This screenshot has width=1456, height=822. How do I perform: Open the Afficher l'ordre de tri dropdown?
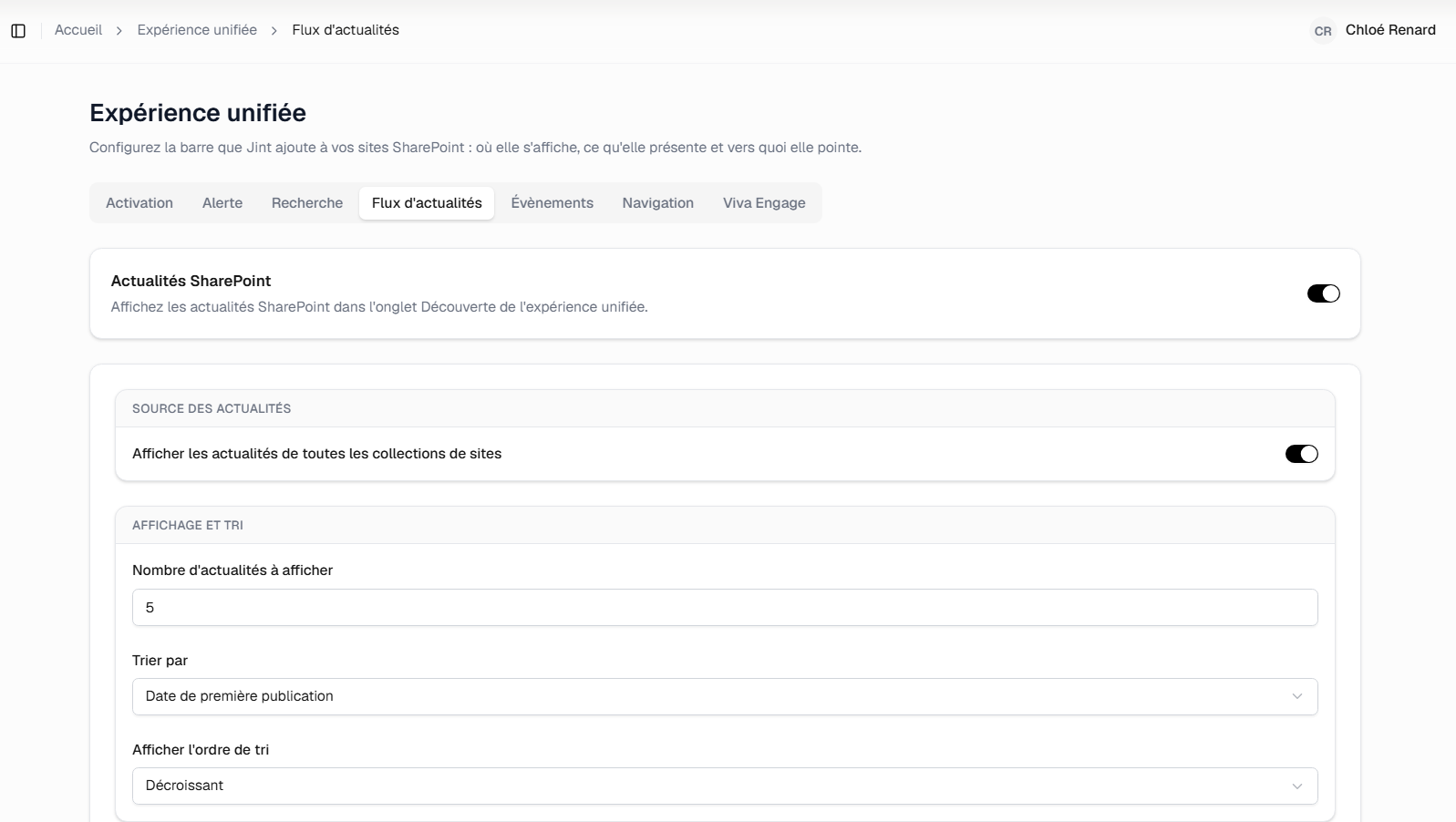(725, 786)
